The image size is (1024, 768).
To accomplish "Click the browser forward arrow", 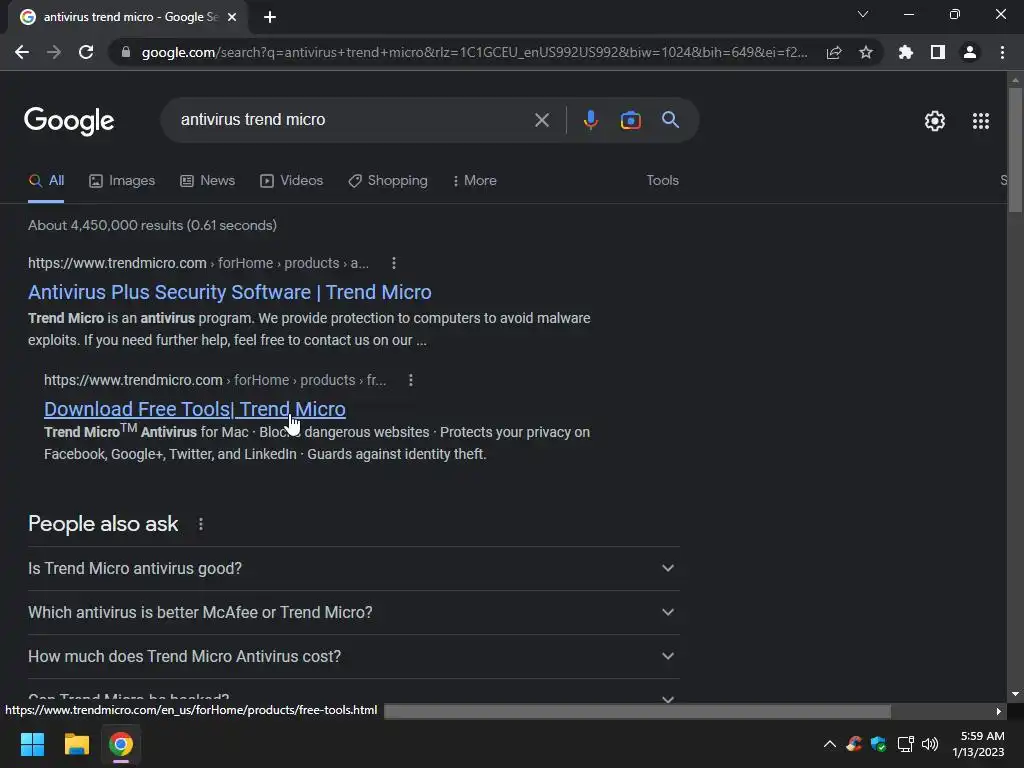I will (54, 52).
